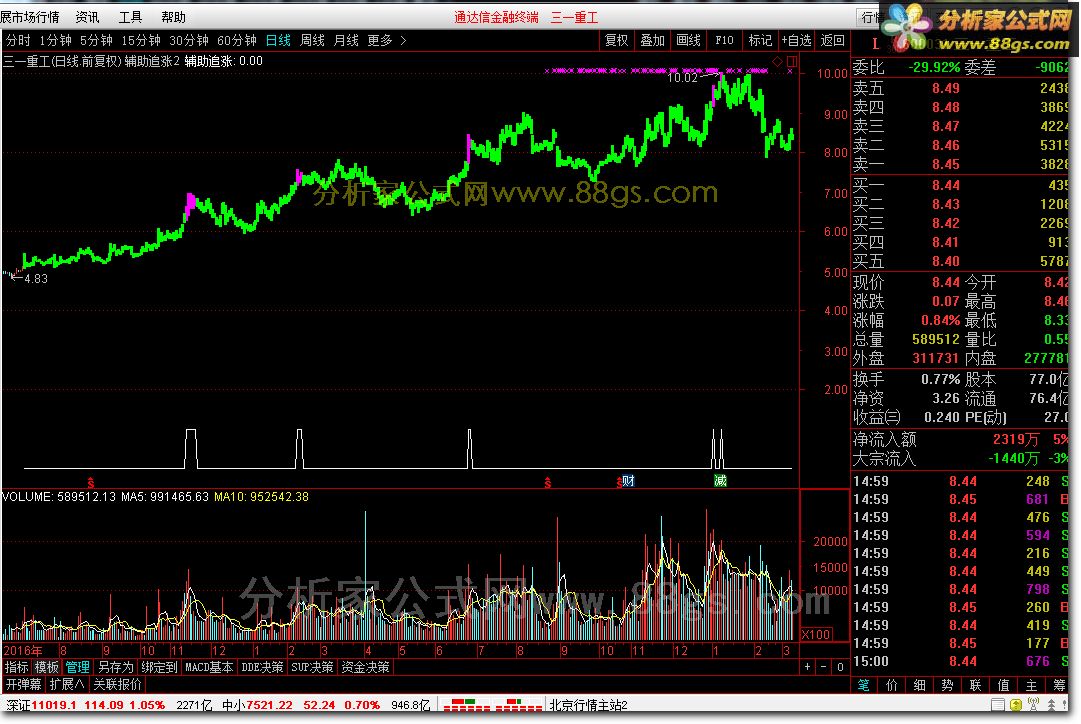Click the 财 financial info marker on the chart
The height and width of the screenshot is (724, 1081).
pyautogui.click(x=628, y=481)
